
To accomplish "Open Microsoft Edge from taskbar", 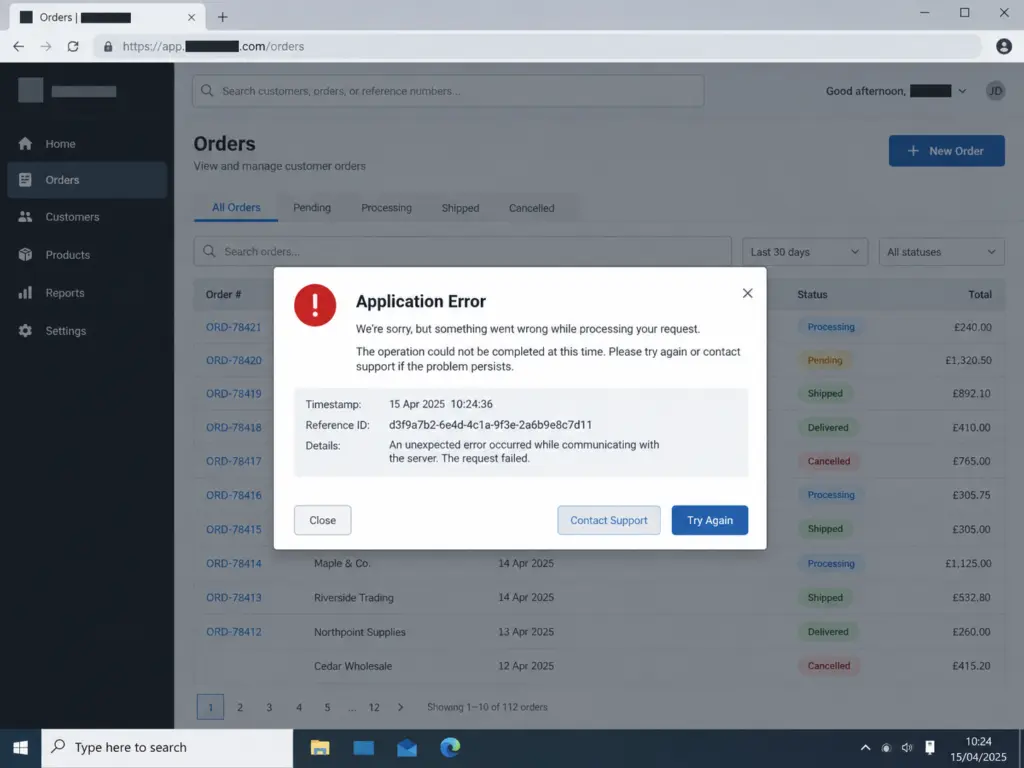I will tap(450, 747).
